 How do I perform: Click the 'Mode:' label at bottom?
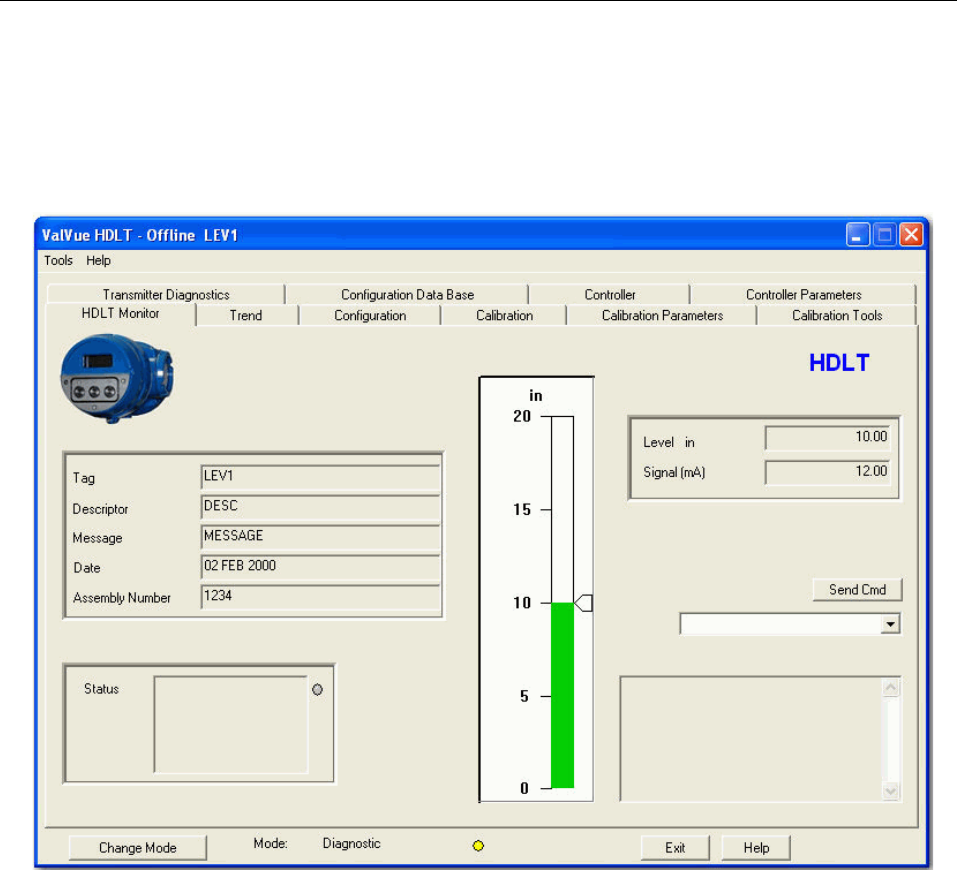pos(270,843)
